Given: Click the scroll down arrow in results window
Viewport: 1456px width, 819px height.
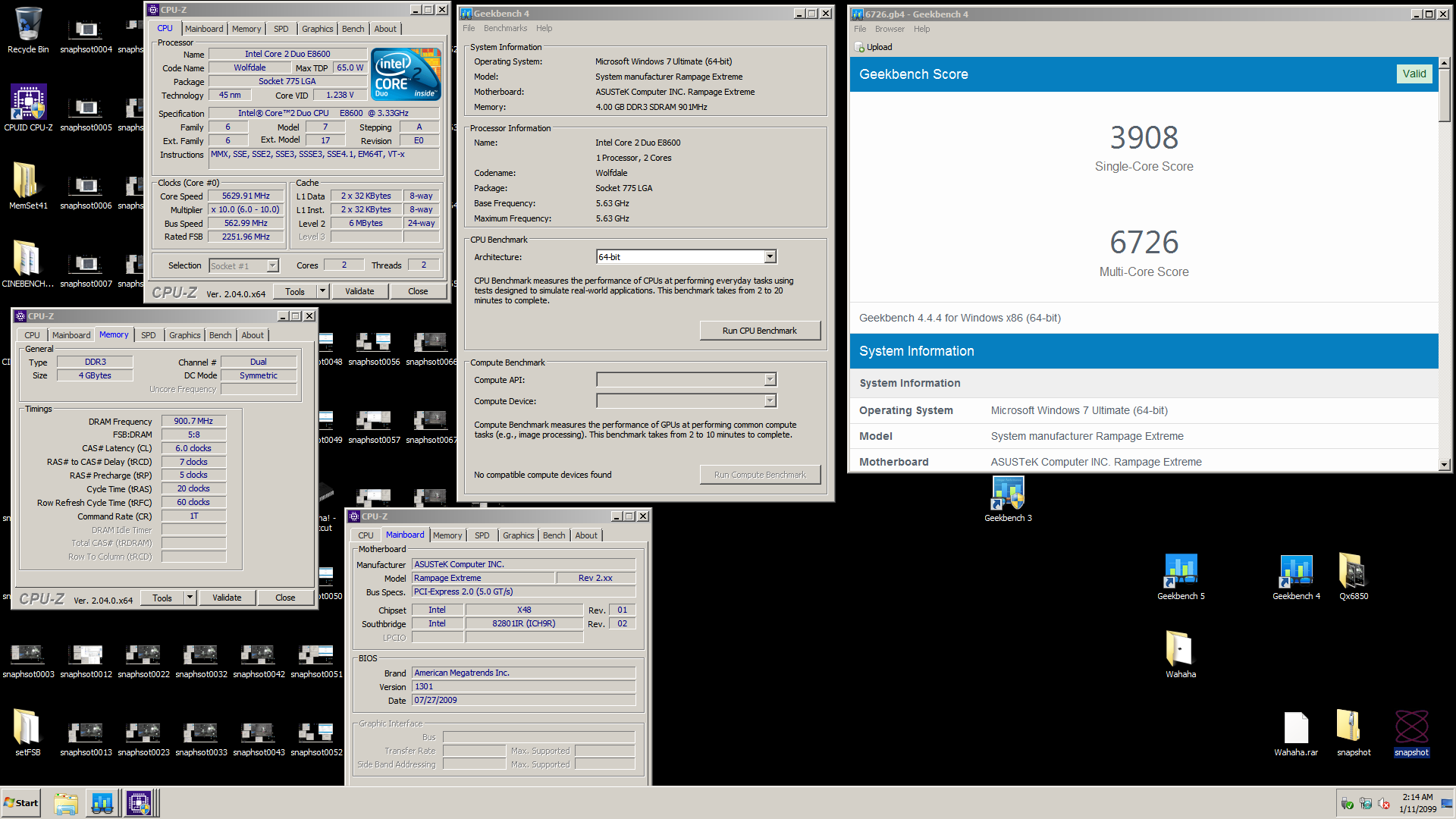Looking at the screenshot, I should coord(1444,464).
